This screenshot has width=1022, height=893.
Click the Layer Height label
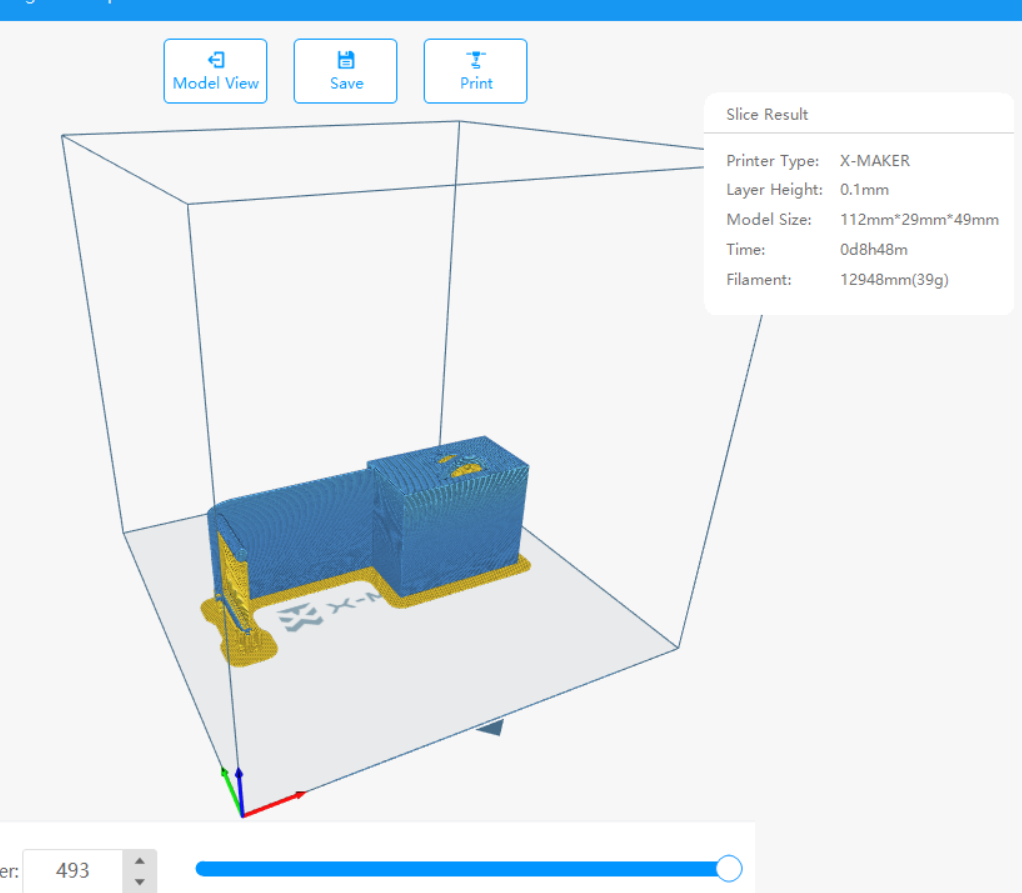(x=774, y=190)
